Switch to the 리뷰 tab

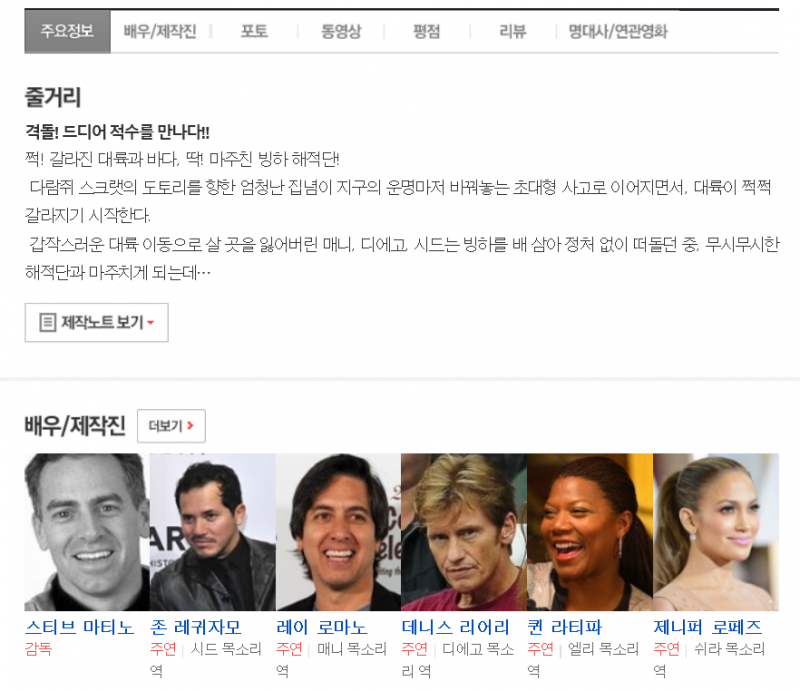(512, 31)
